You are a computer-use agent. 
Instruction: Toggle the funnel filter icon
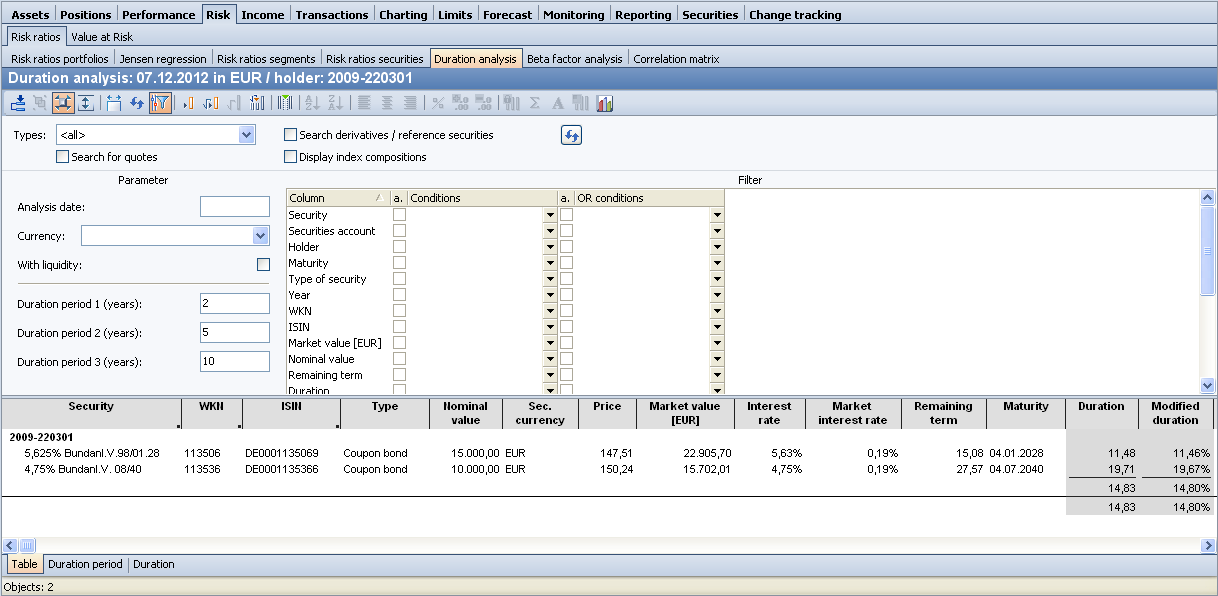click(x=160, y=103)
